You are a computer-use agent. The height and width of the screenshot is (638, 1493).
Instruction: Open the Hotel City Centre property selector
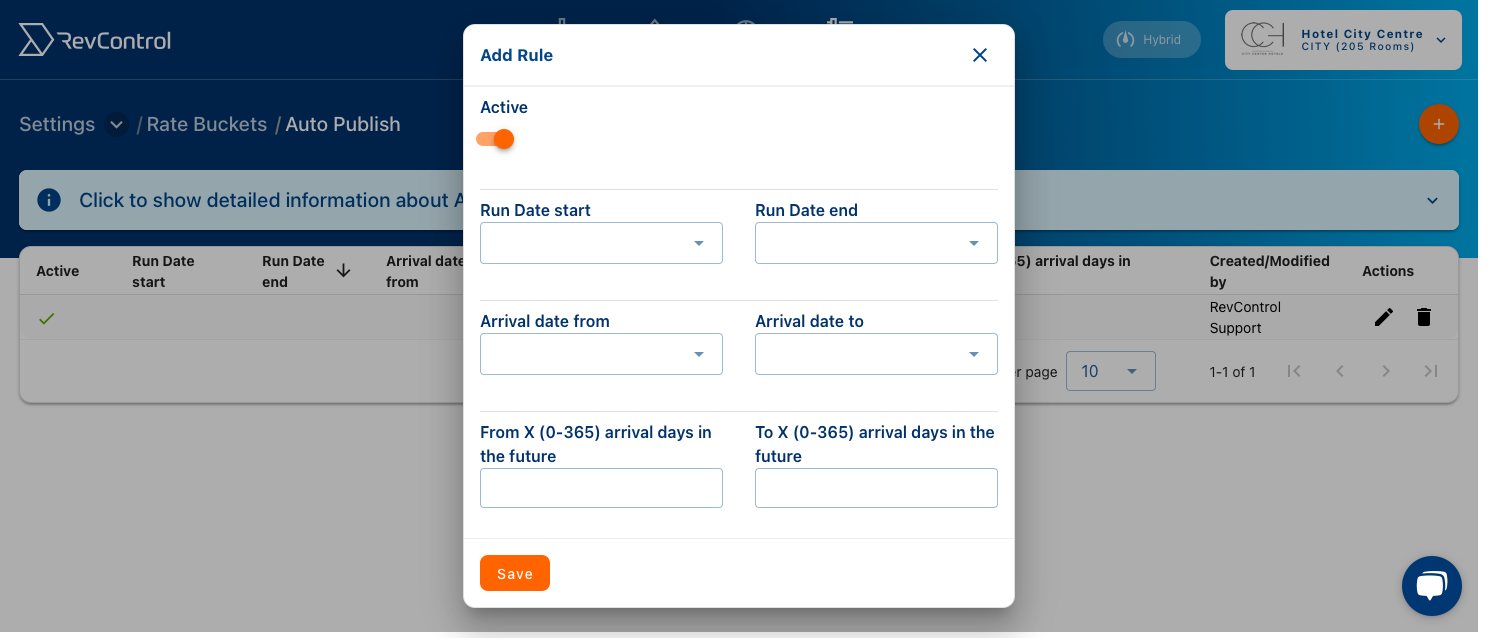point(1343,40)
